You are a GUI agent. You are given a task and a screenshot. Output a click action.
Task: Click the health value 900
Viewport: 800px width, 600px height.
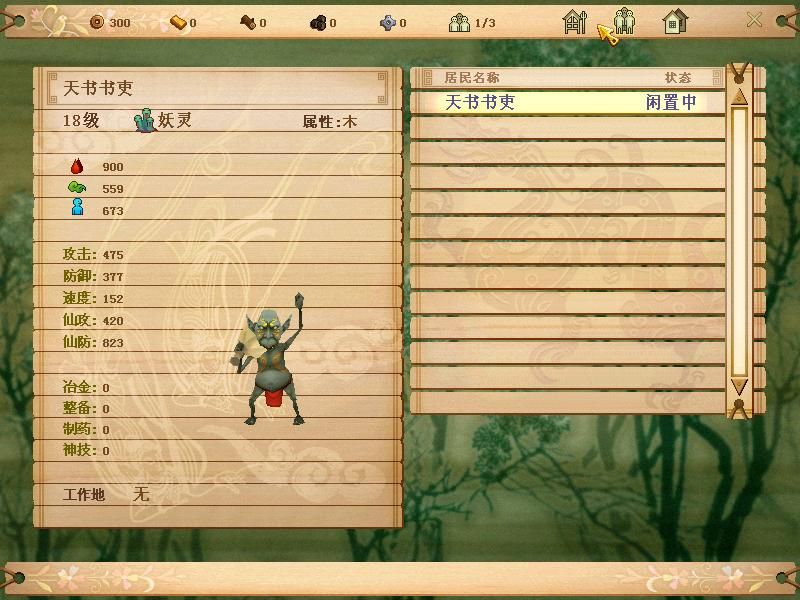[113, 167]
